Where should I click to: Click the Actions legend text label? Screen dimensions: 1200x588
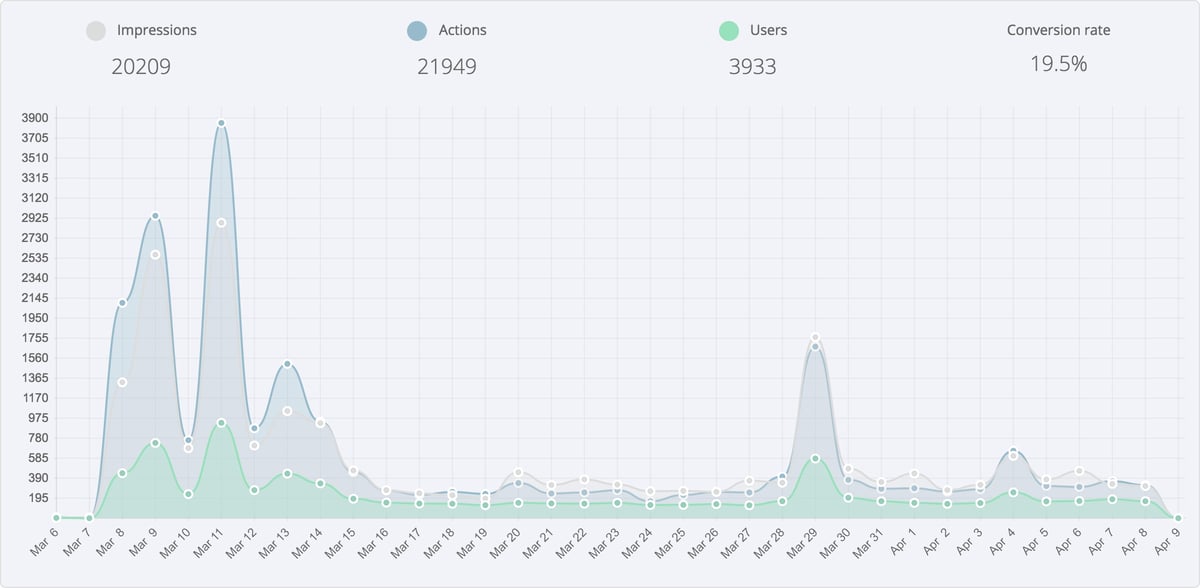(x=463, y=30)
